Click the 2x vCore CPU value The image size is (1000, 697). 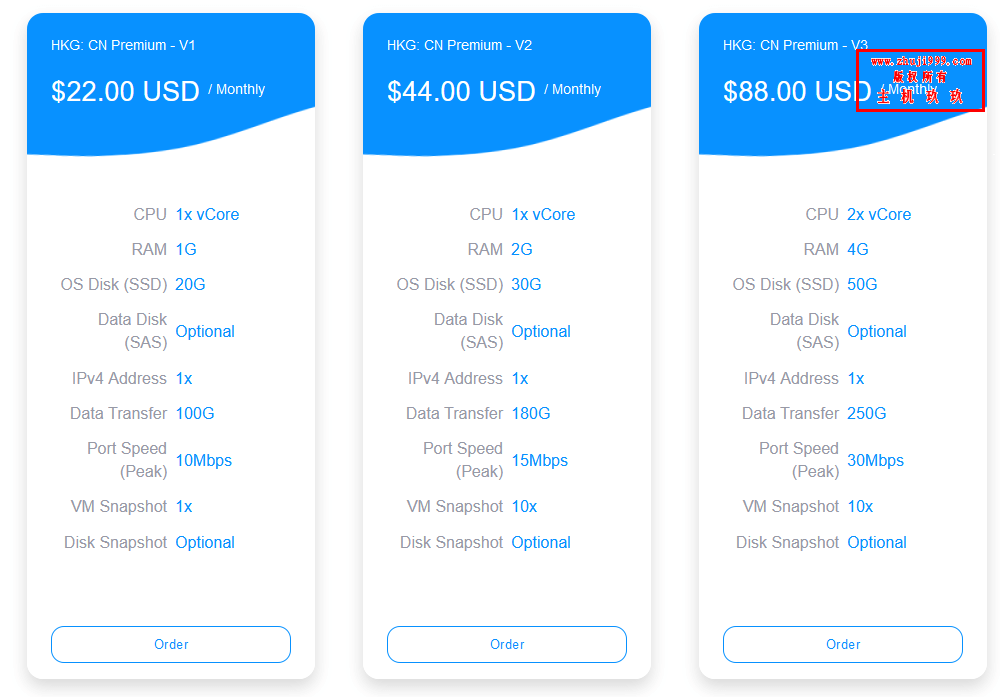[879, 214]
